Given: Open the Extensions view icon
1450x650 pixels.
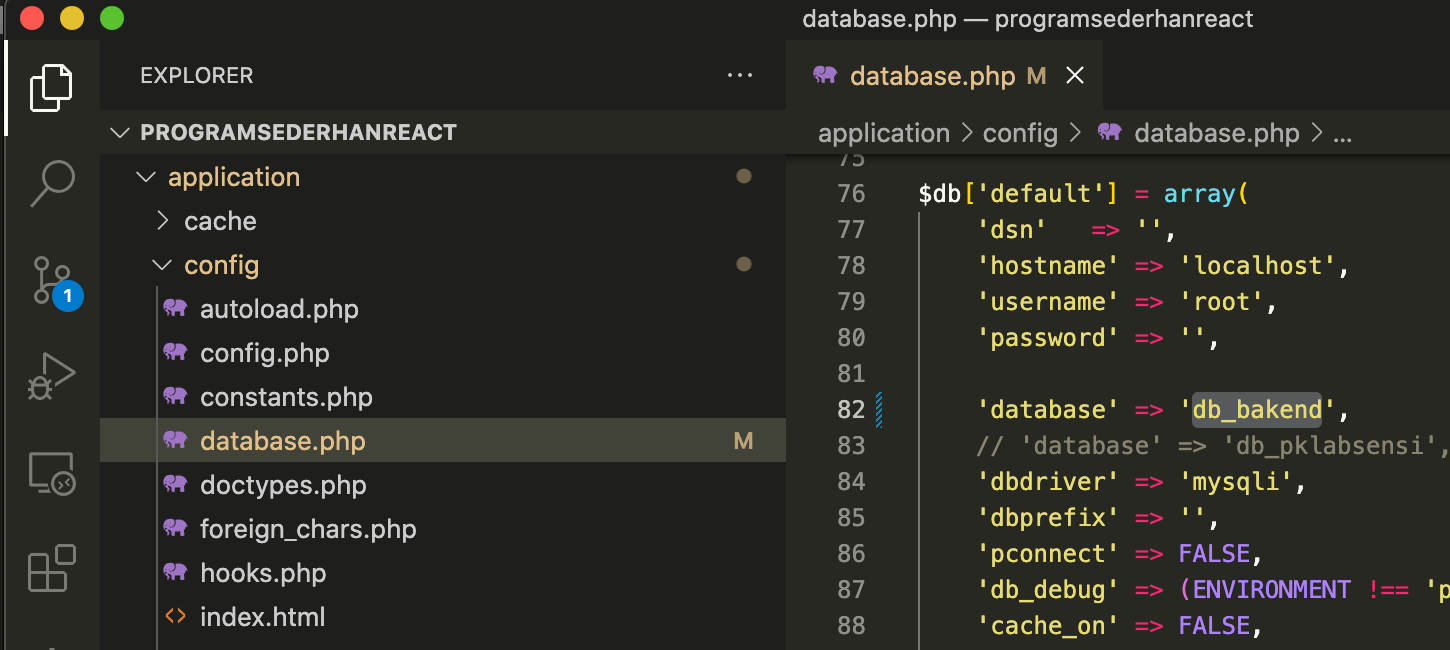Looking at the screenshot, I should click(51, 568).
